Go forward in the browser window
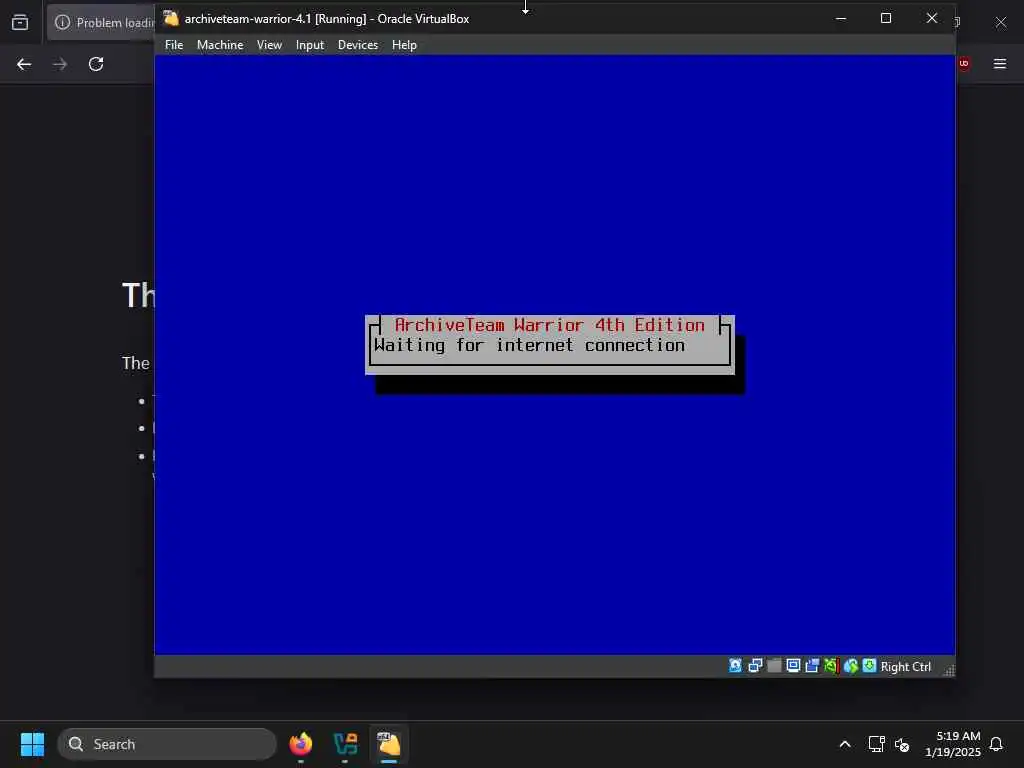1024x768 pixels. pos(60,64)
